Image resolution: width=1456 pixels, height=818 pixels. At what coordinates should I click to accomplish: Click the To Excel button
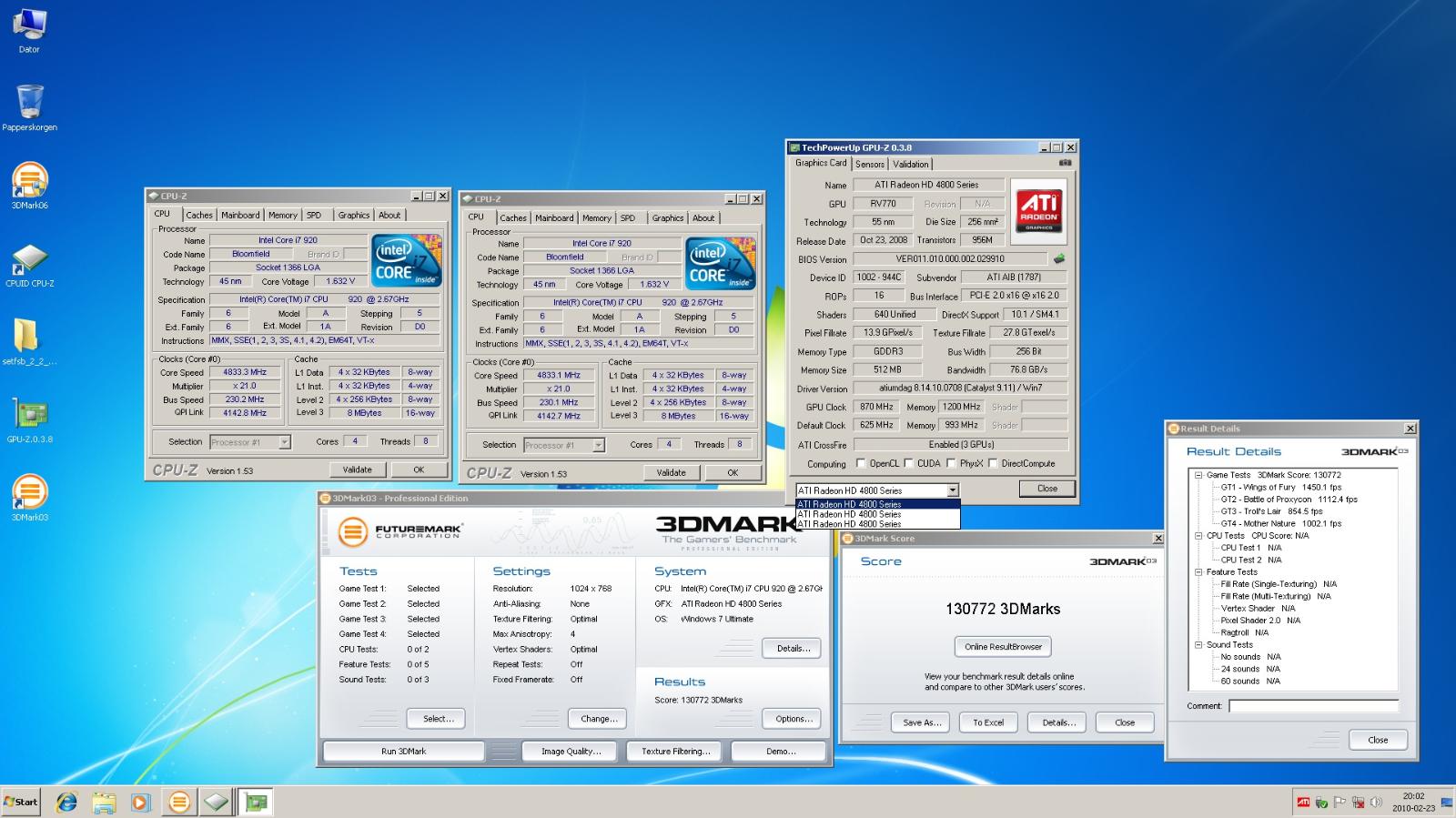988,722
